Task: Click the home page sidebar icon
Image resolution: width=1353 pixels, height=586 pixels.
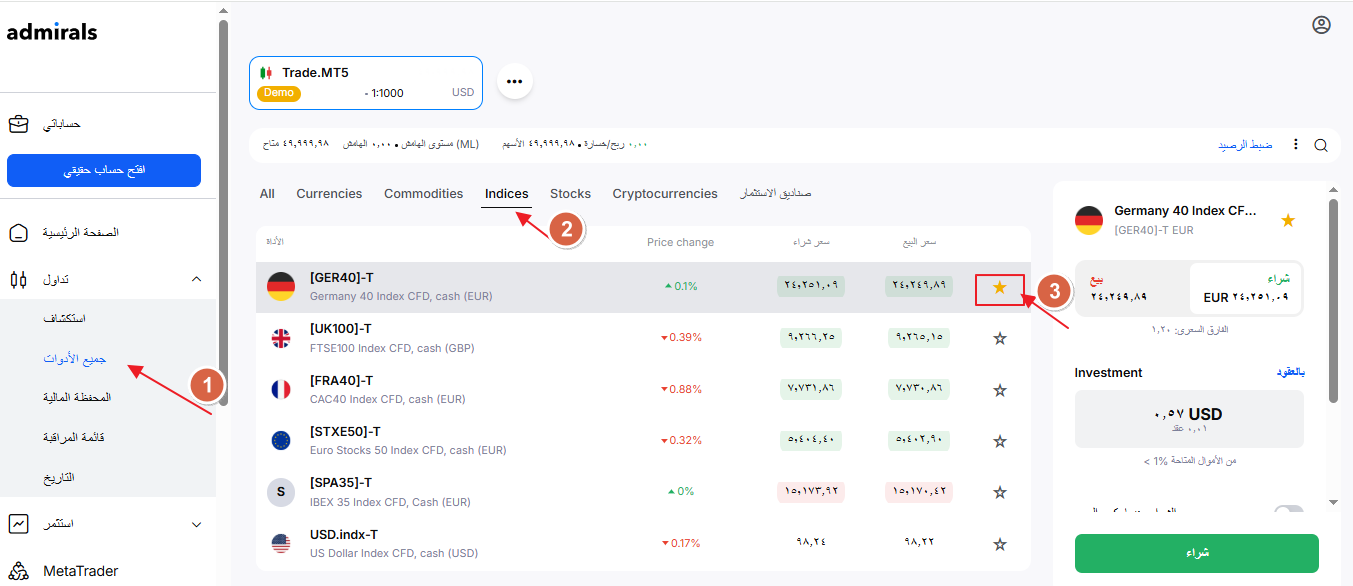Action: click(x=18, y=233)
